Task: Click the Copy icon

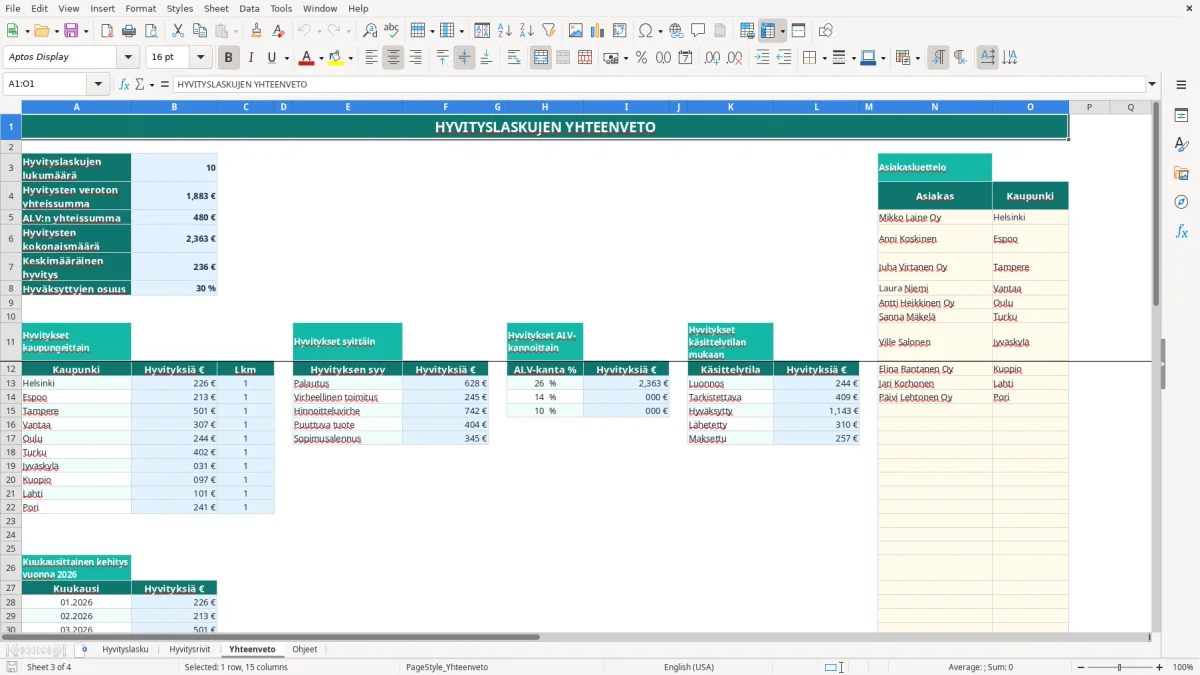Action: [199, 31]
